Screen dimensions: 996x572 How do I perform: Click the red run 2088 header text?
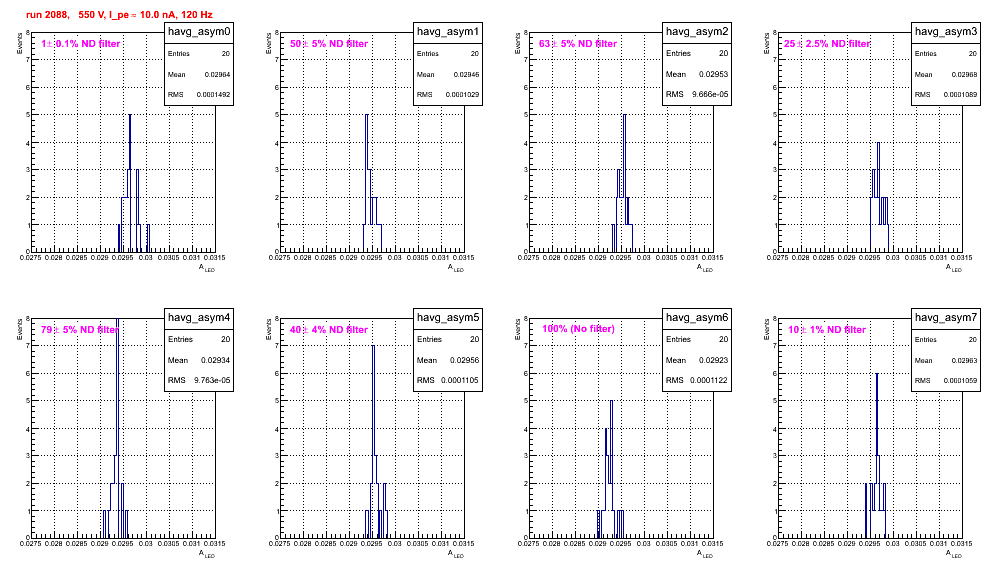tap(119, 15)
